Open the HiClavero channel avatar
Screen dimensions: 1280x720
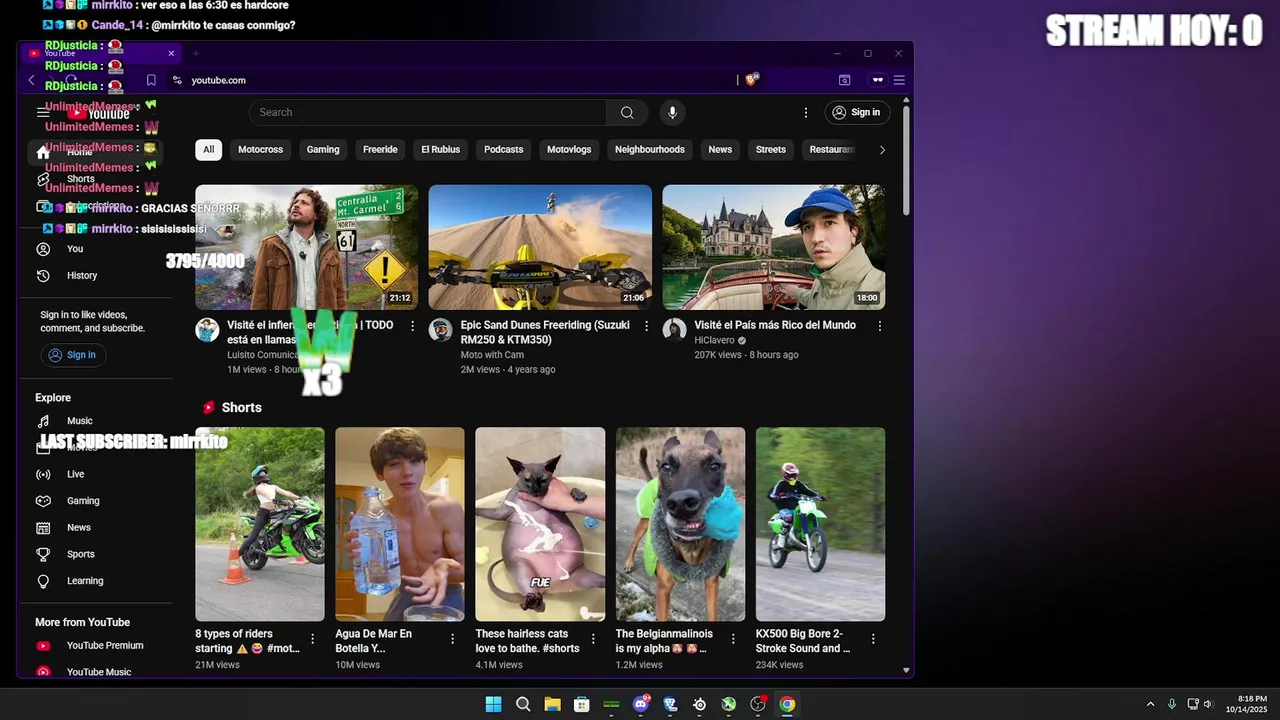[x=674, y=330]
